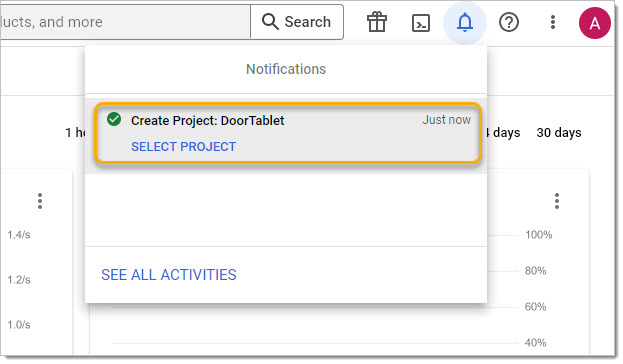
Task: Open the right chart card three-dot menu
Action: click(557, 201)
